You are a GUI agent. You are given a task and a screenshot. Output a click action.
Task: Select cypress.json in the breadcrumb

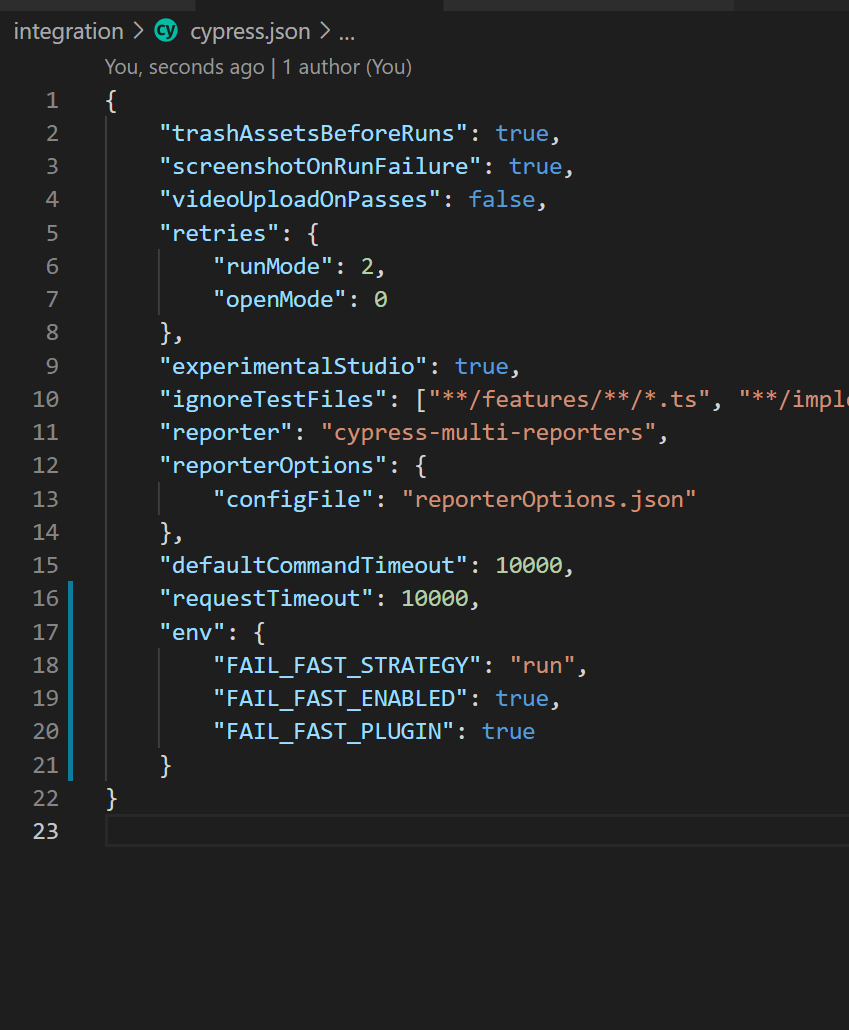click(x=250, y=32)
